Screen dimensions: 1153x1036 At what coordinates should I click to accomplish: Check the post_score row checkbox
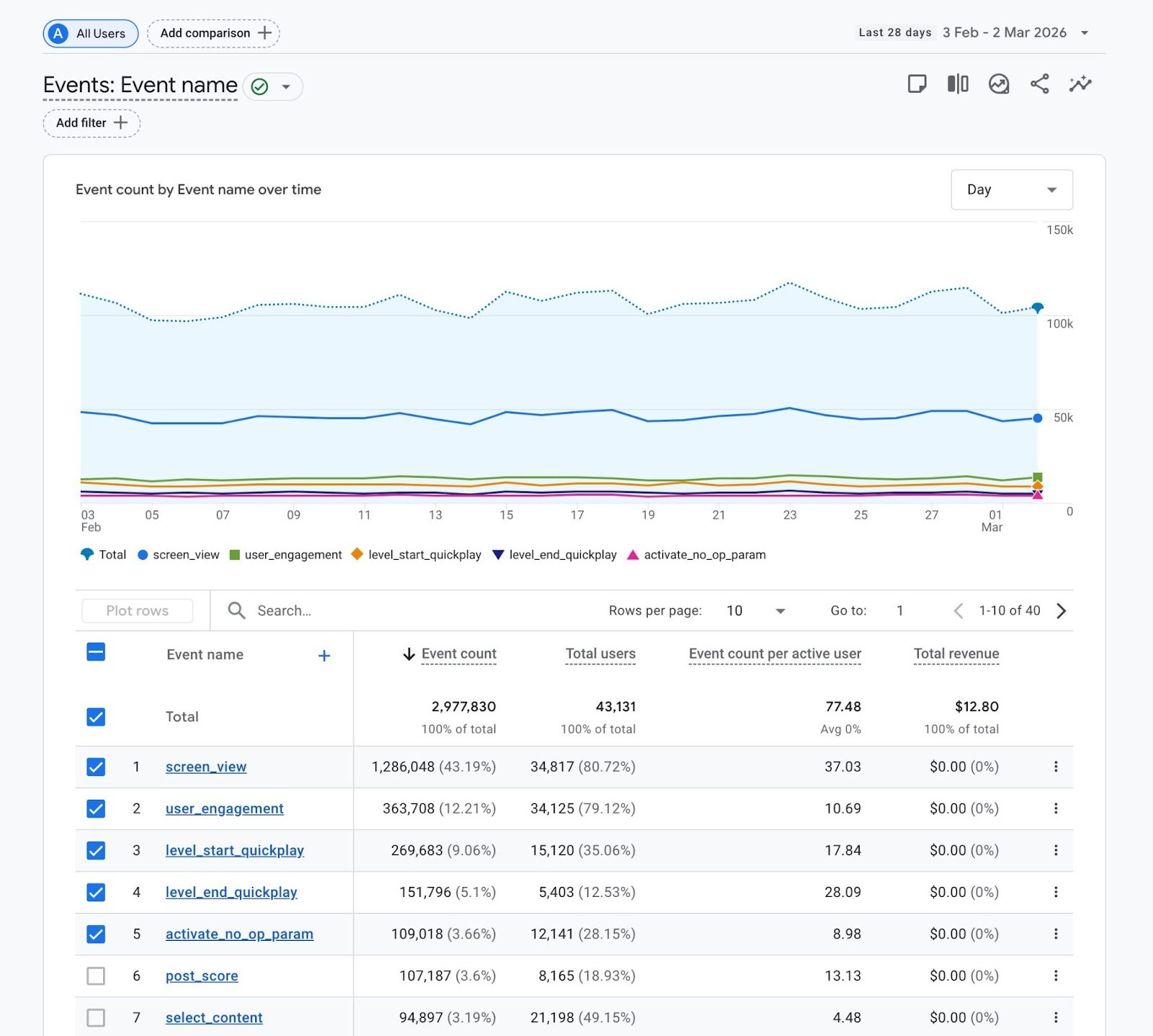(96, 975)
